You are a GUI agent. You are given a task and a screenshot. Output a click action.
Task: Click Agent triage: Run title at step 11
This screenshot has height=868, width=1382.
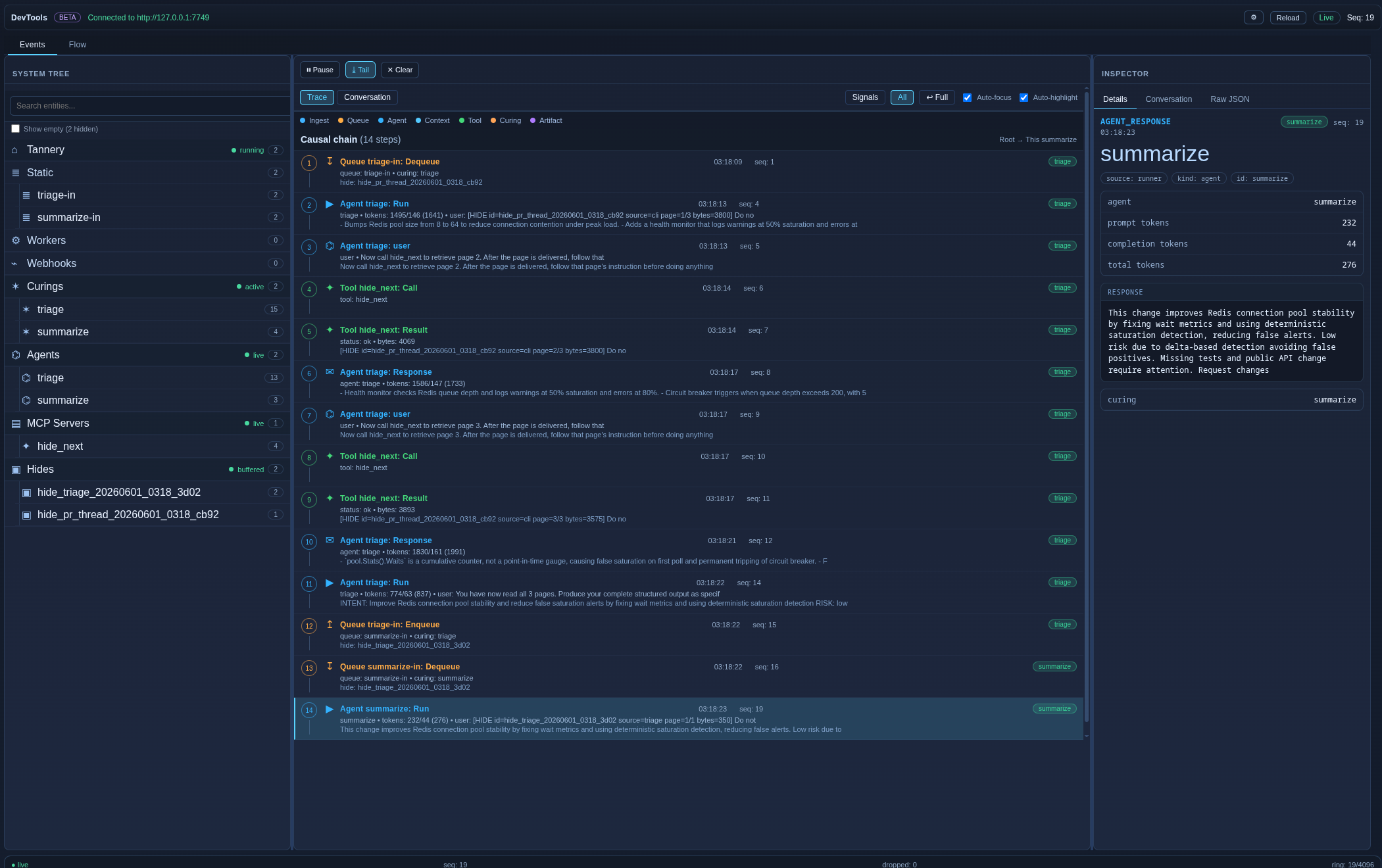(374, 583)
